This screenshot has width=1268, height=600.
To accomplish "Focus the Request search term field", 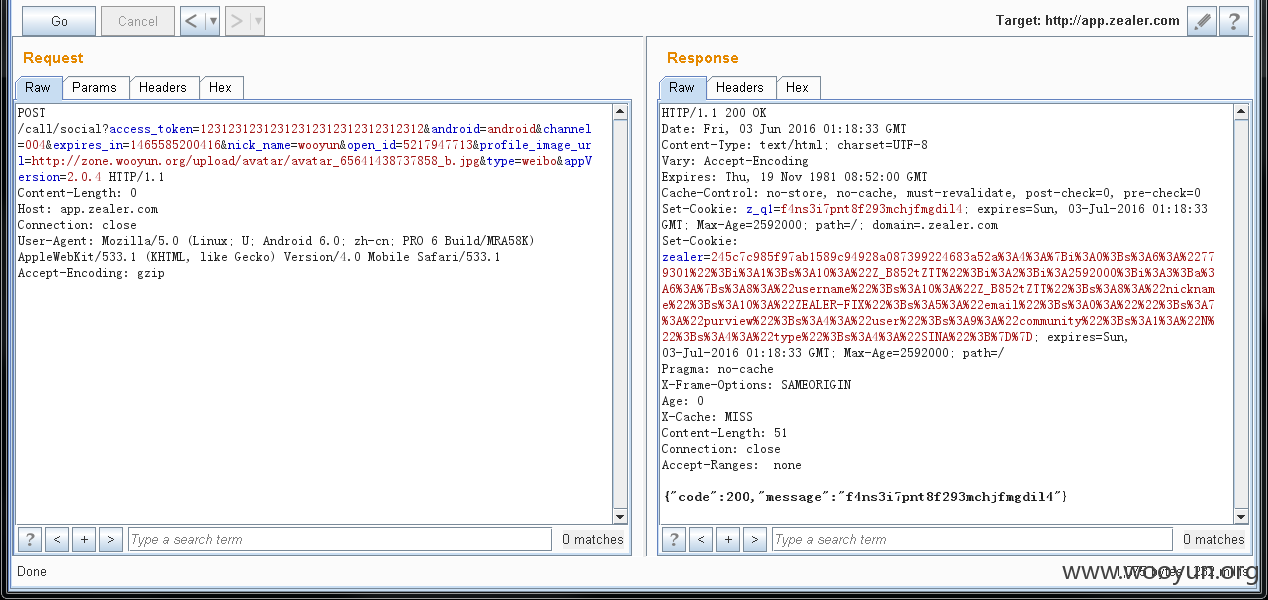I will pyautogui.click(x=340, y=539).
